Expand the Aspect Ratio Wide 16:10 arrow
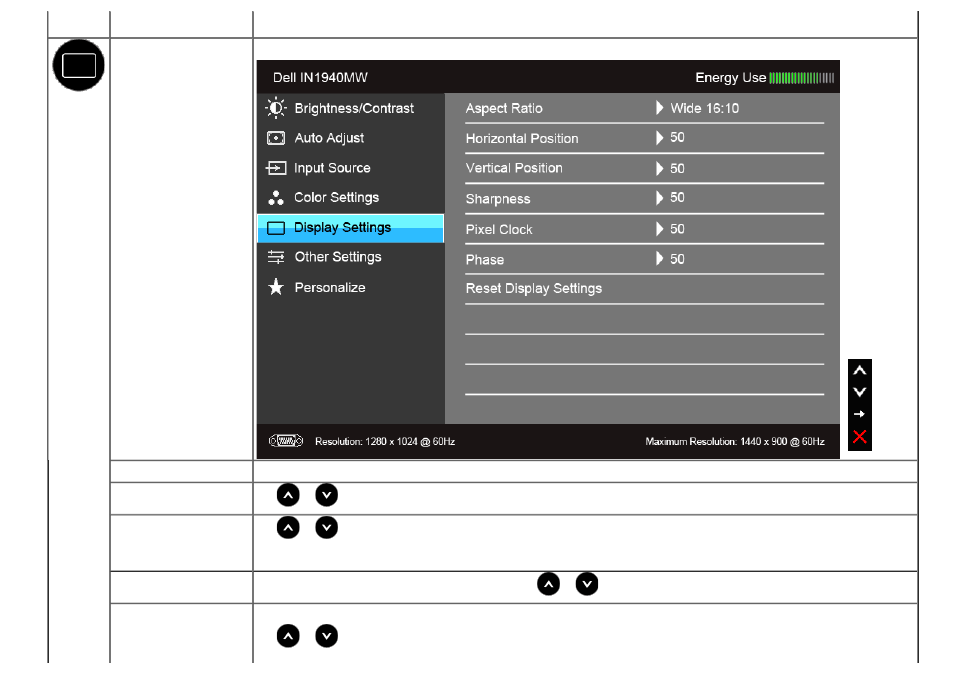The width and height of the screenshot is (954, 674). tap(660, 108)
